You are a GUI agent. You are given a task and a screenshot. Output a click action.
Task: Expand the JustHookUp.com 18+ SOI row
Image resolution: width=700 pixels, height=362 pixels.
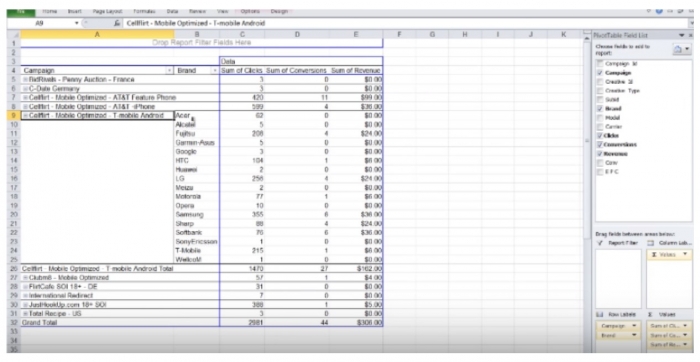click(26, 305)
